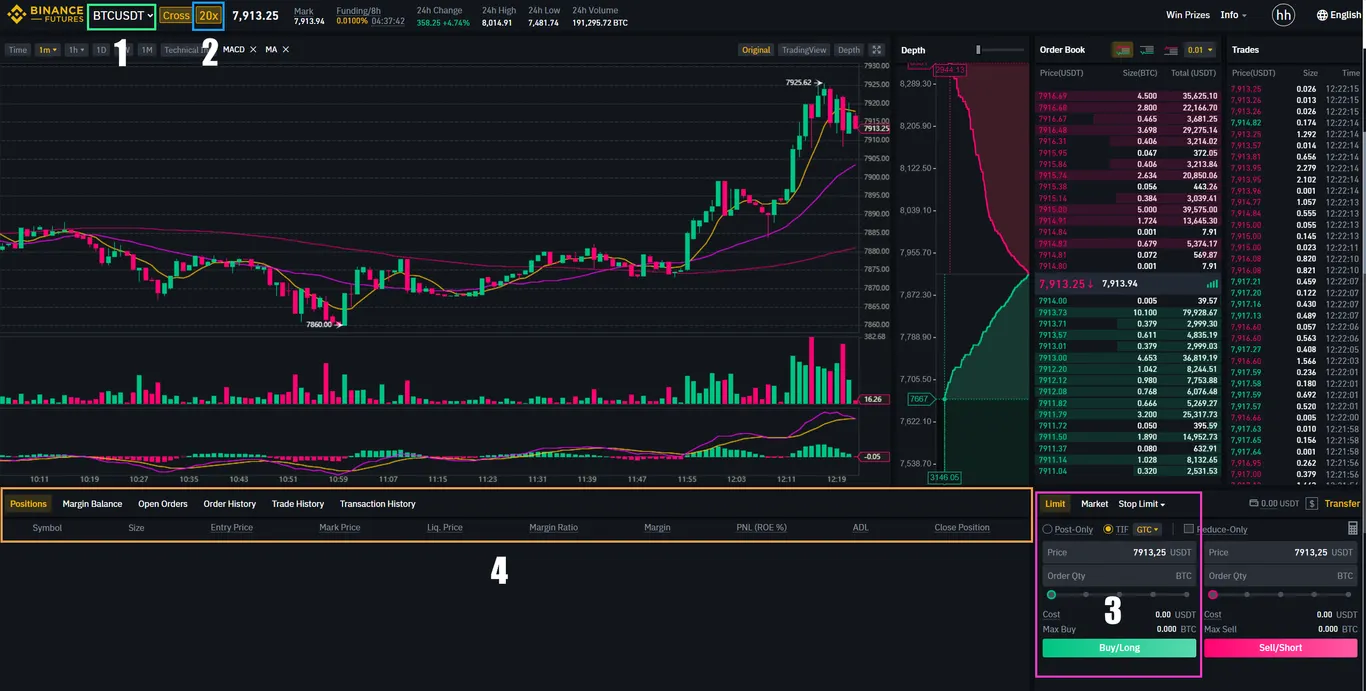Screen dimensions: 1366x691
Task: Open the Positions tab
Action: (29, 504)
